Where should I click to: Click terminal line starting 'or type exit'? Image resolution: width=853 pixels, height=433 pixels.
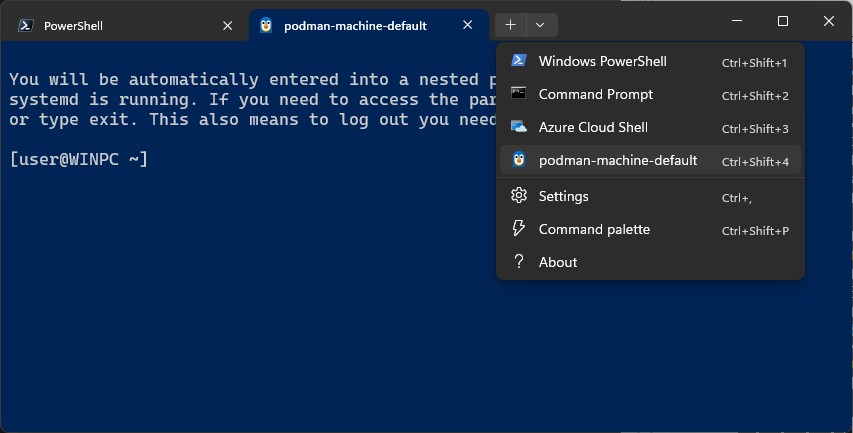[x=252, y=120]
